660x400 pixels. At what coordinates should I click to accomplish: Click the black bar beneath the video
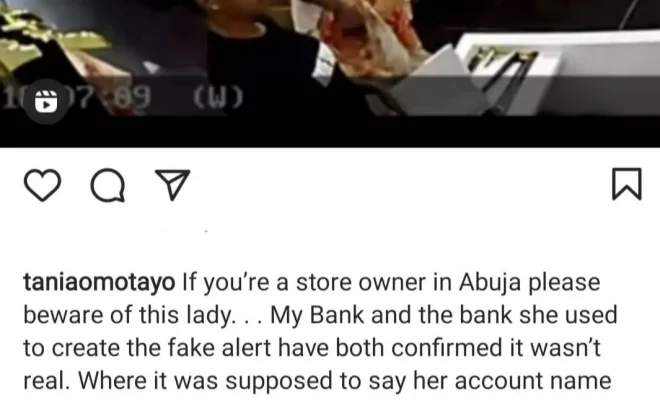coord(330,131)
